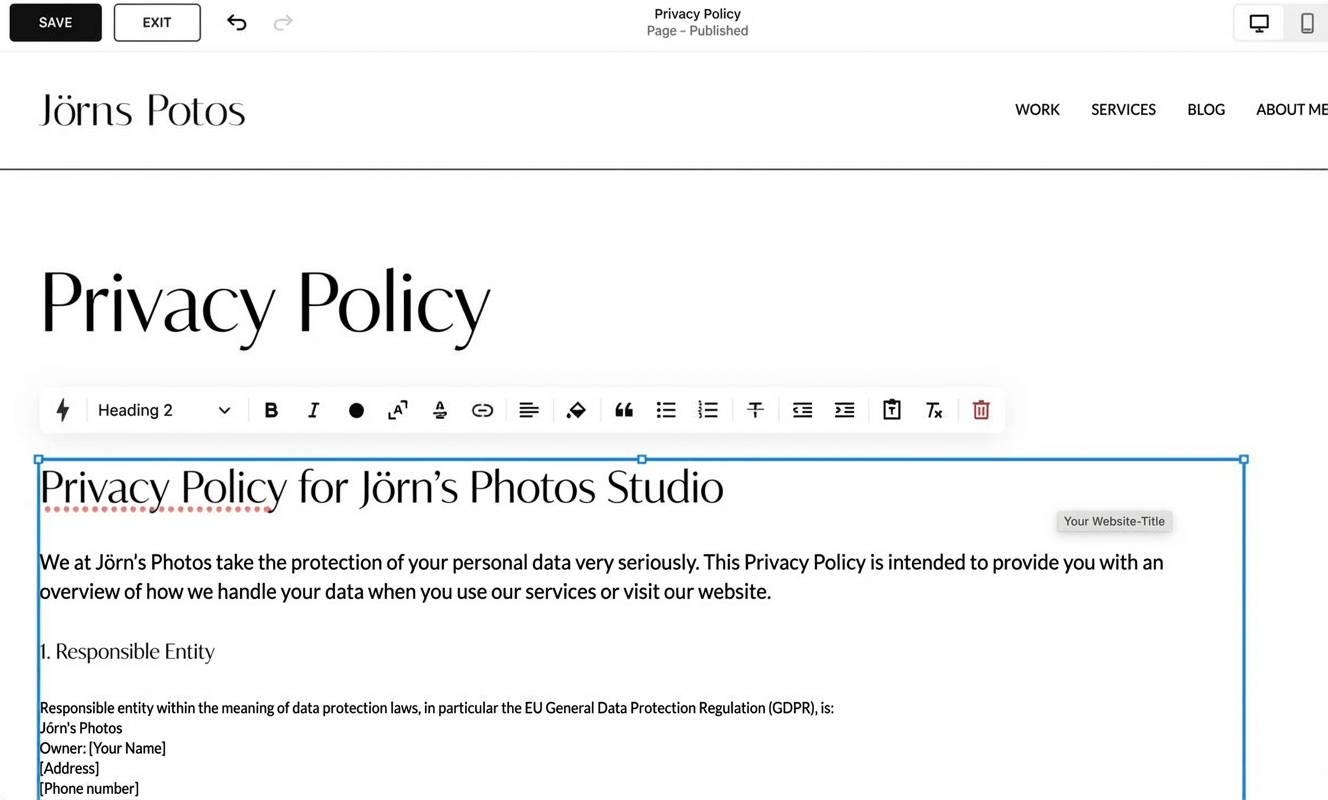Create a numbered list
Image resolution: width=1328 pixels, height=800 pixels.
(x=708, y=410)
